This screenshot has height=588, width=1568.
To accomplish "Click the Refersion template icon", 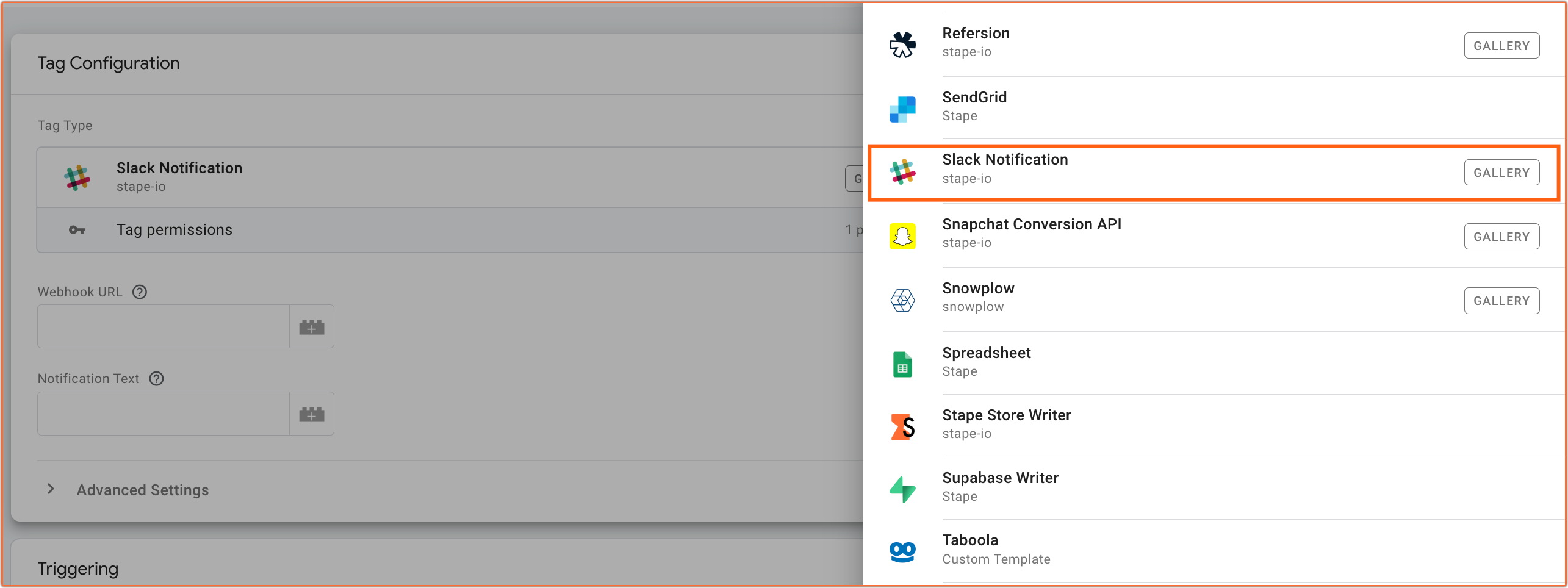I will pos(902,45).
